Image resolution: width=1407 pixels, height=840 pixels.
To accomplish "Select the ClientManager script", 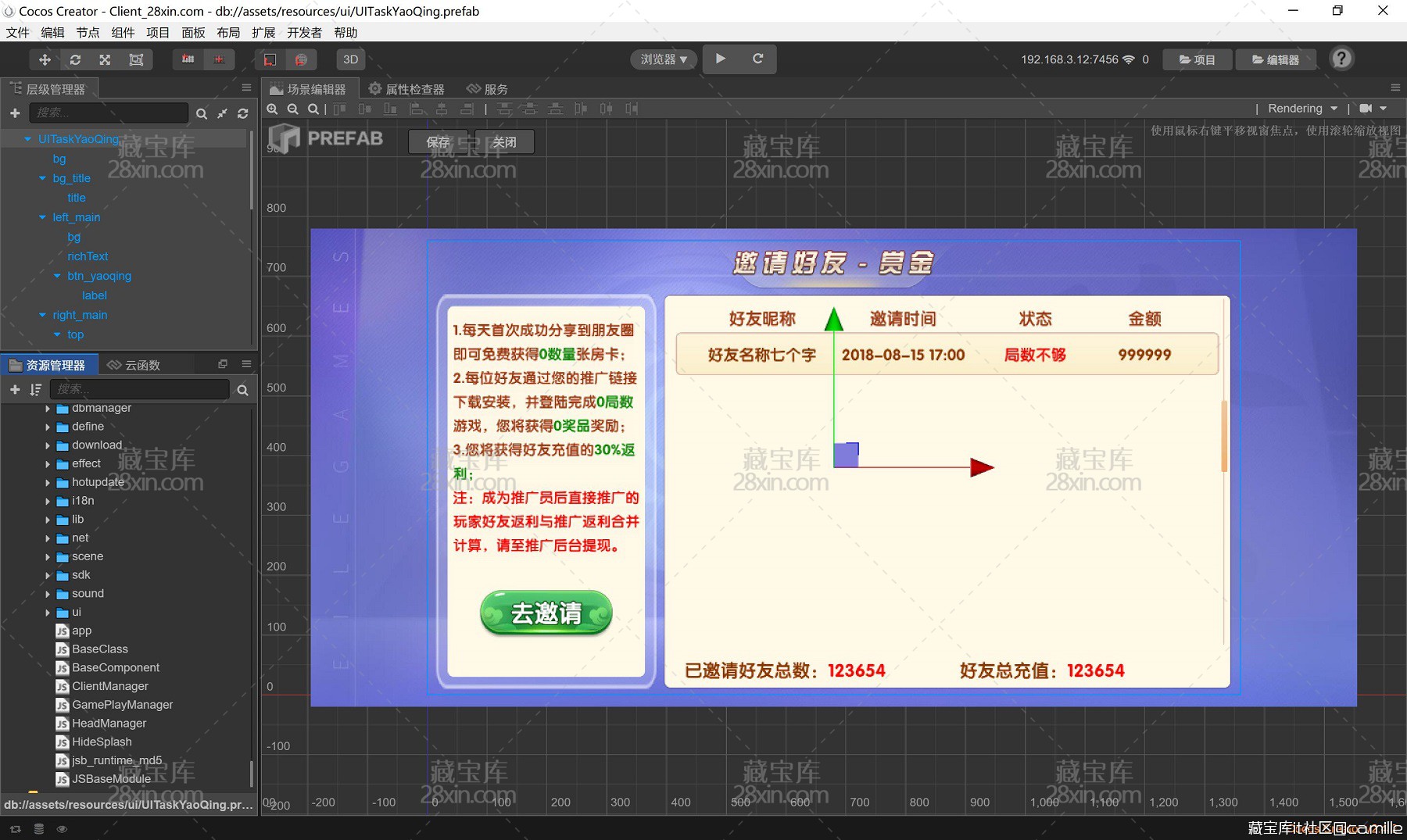I will pyautogui.click(x=109, y=686).
